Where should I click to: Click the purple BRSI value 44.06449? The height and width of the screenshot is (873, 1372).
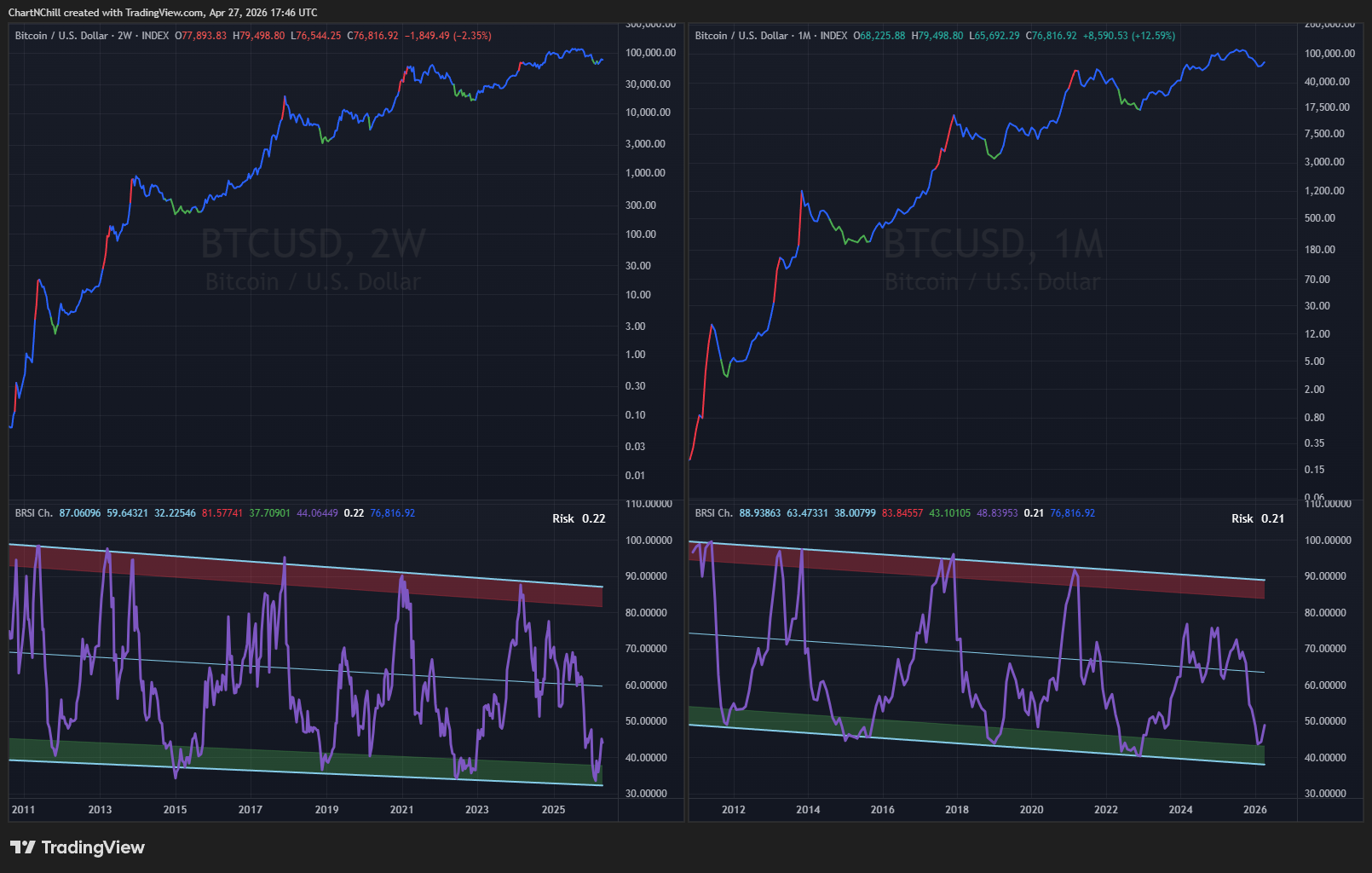pyautogui.click(x=317, y=513)
